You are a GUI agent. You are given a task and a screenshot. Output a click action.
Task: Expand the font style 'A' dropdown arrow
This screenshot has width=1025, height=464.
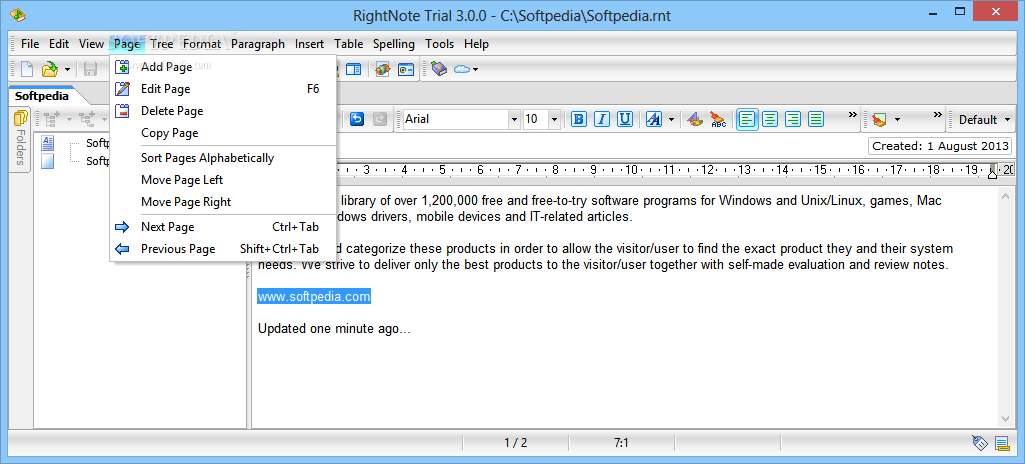[671, 120]
